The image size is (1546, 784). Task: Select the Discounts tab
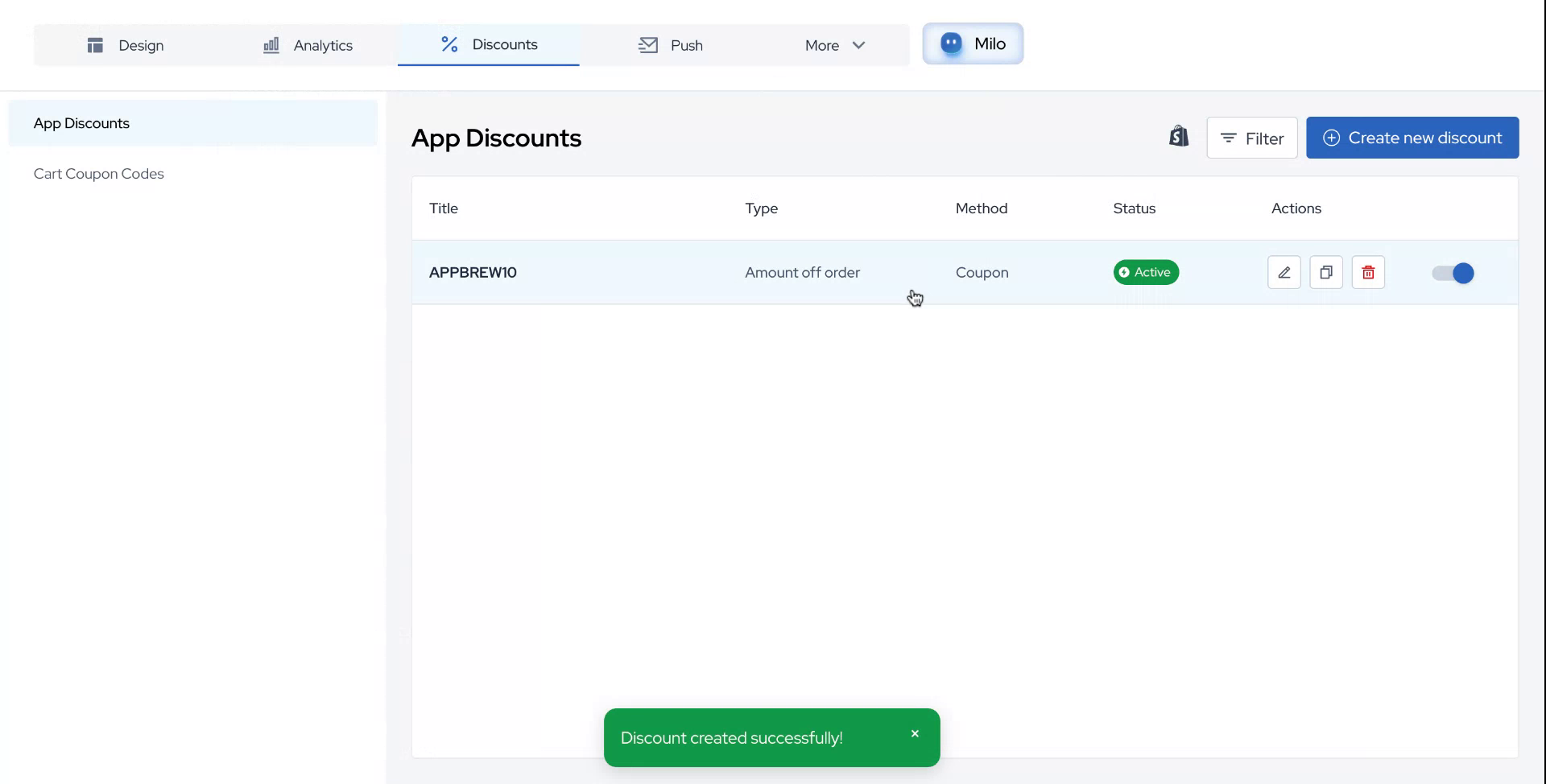[x=489, y=44]
